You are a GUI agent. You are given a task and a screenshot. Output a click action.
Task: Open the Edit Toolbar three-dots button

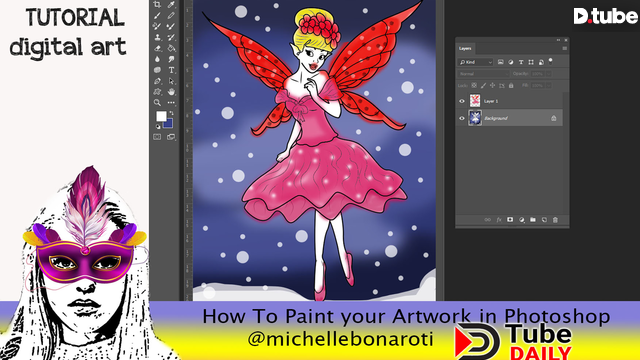(171, 103)
